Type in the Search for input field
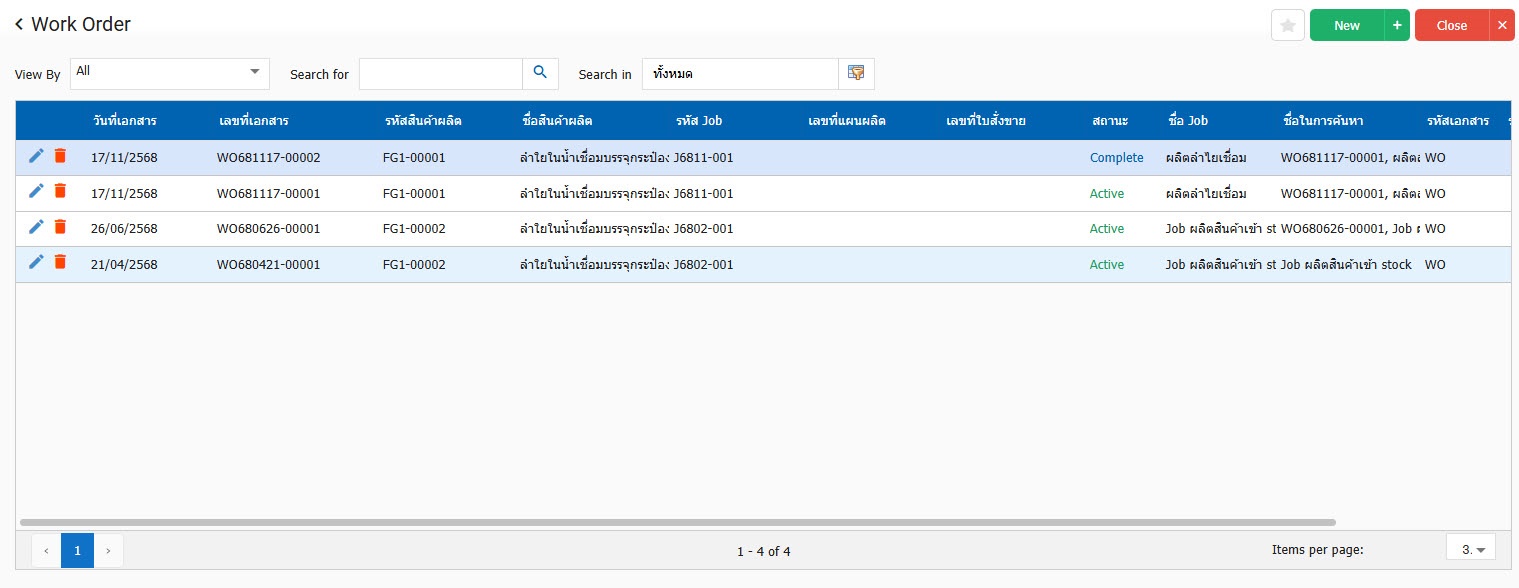This screenshot has width=1519, height=588. [x=440, y=73]
